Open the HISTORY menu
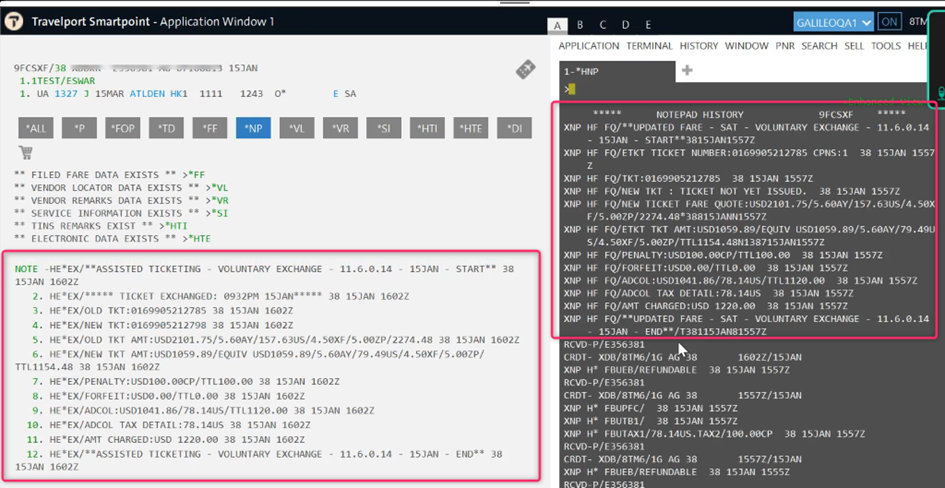The width and height of the screenshot is (945, 488). pos(699,46)
